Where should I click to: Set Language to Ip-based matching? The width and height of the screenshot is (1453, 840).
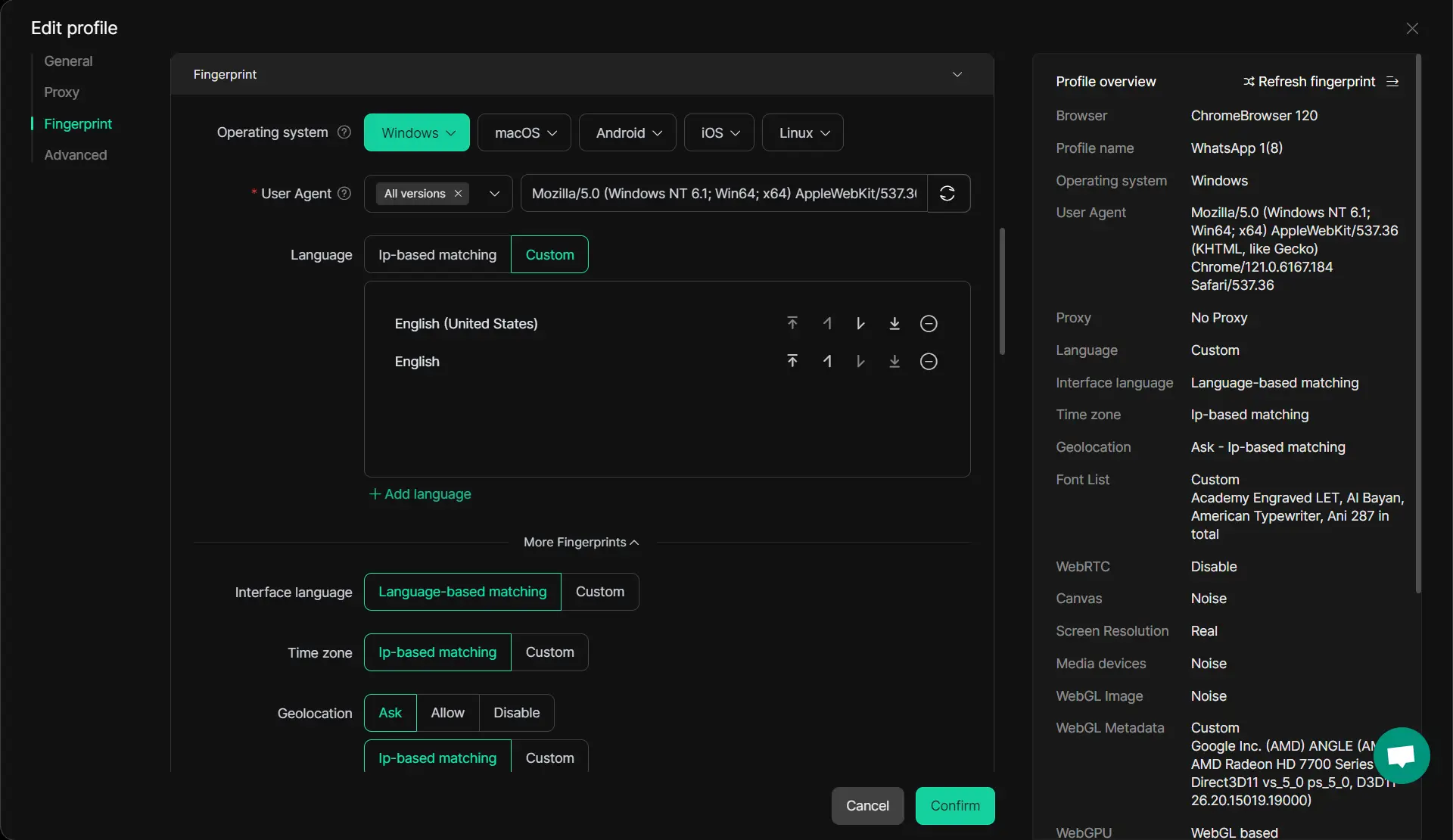pyautogui.click(x=437, y=255)
